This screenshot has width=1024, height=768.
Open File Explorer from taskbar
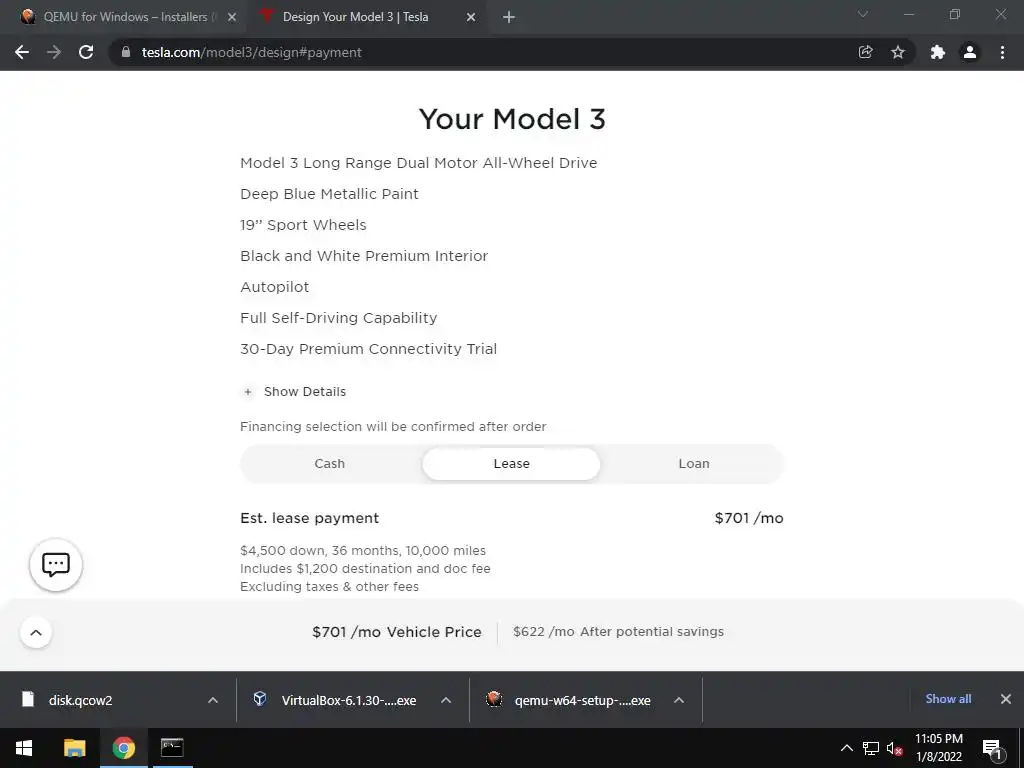(x=74, y=748)
